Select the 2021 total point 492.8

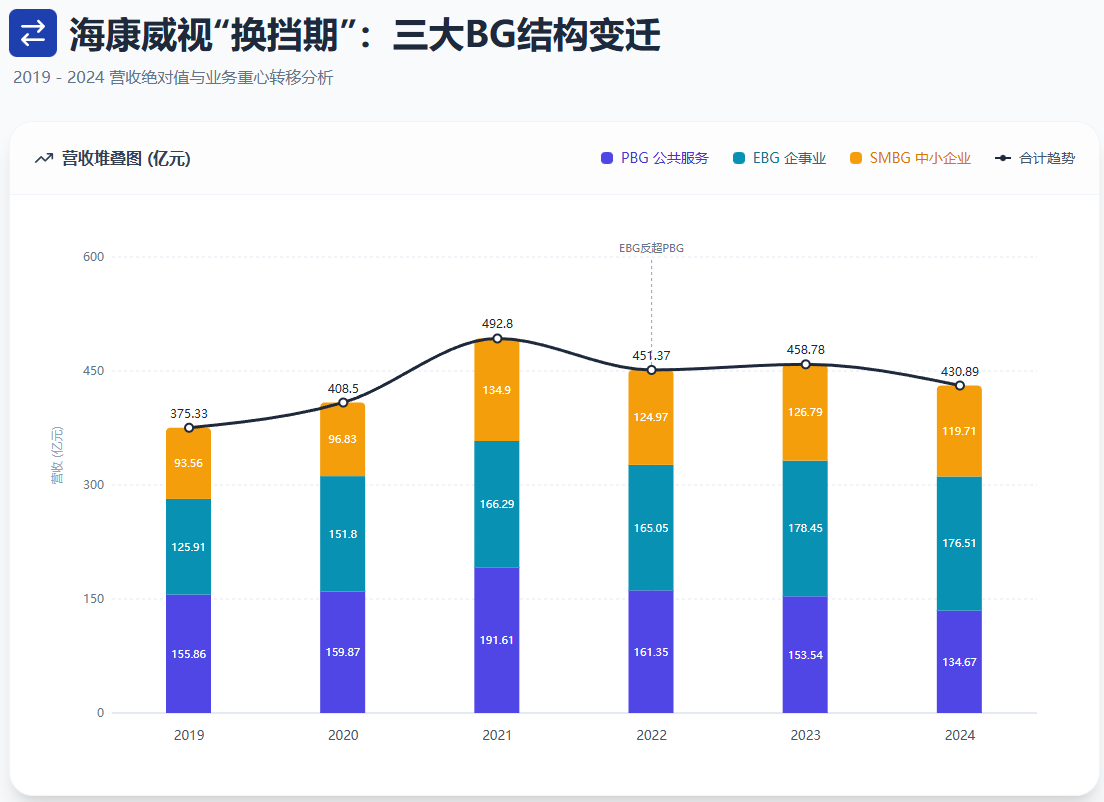click(x=497, y=338)
